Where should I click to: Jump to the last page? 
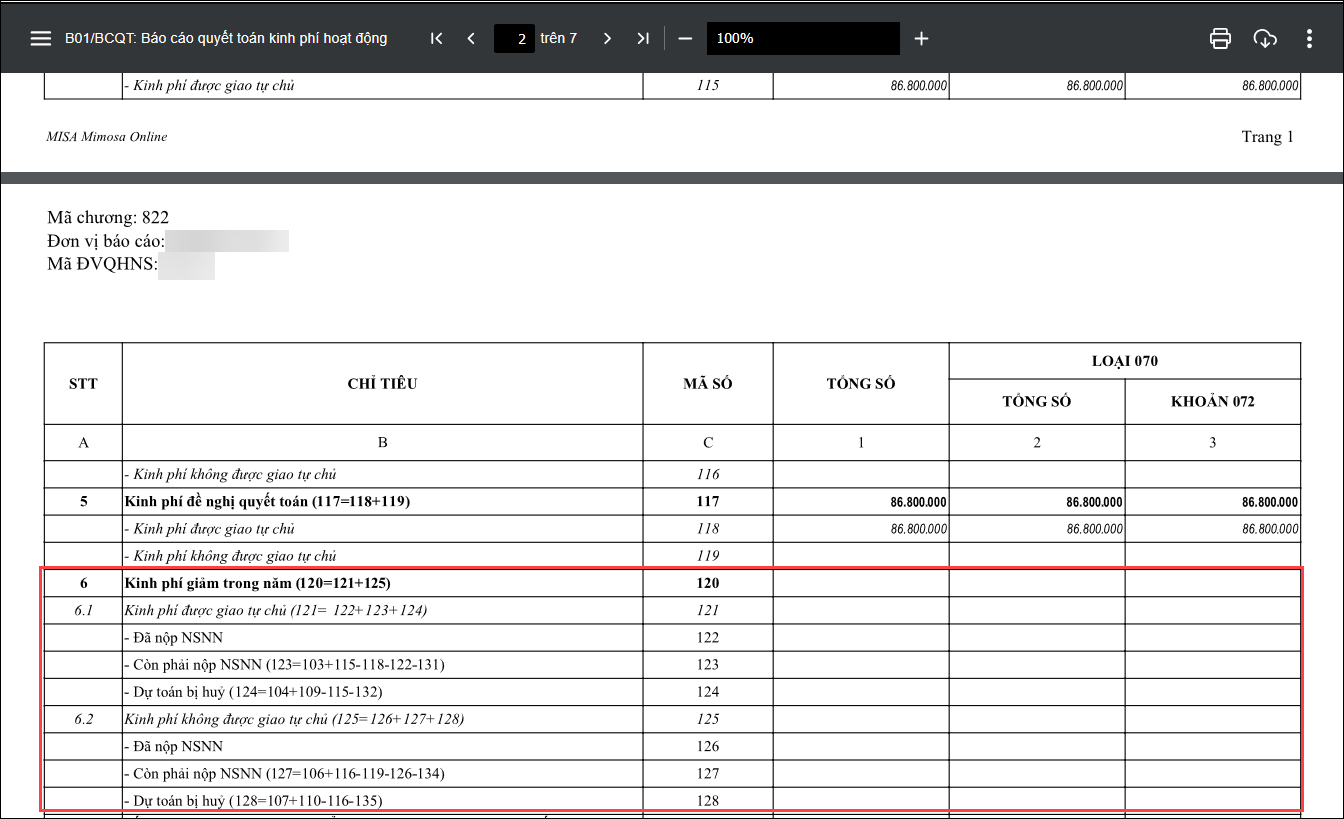pyautogui.click(x=643, y=38)
